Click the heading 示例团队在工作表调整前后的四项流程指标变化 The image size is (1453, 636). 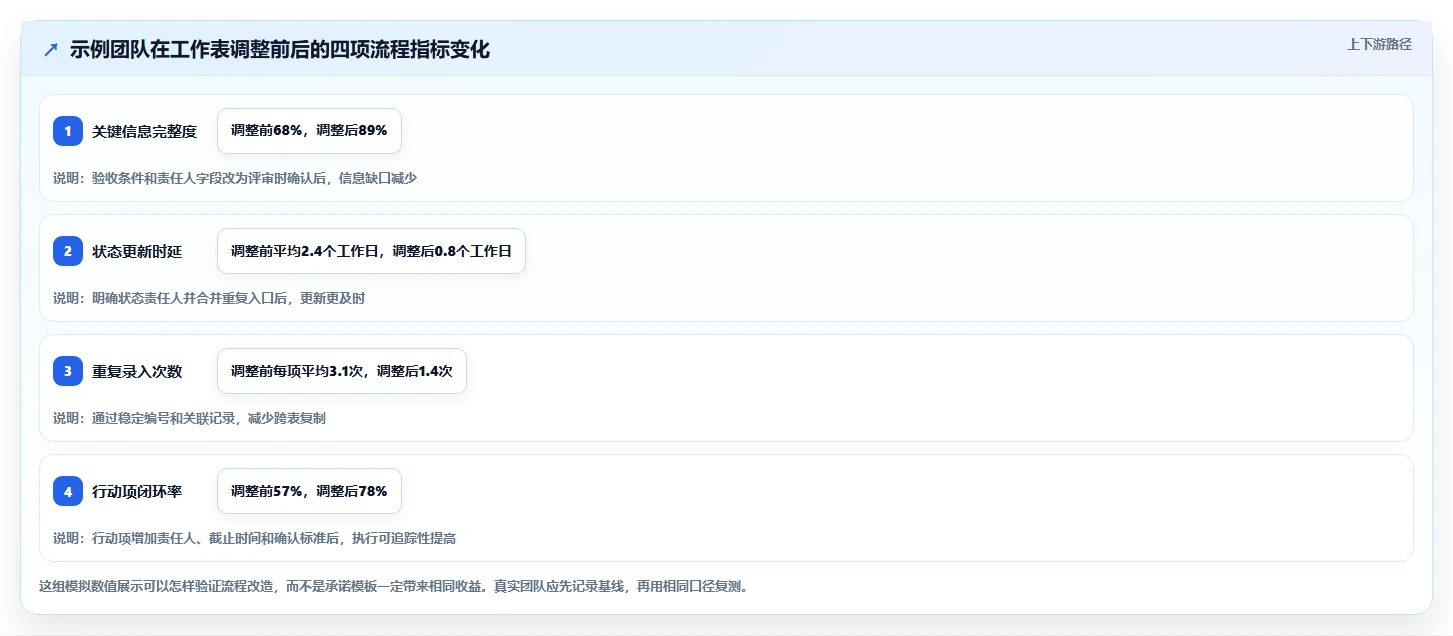tap(279, 49)
